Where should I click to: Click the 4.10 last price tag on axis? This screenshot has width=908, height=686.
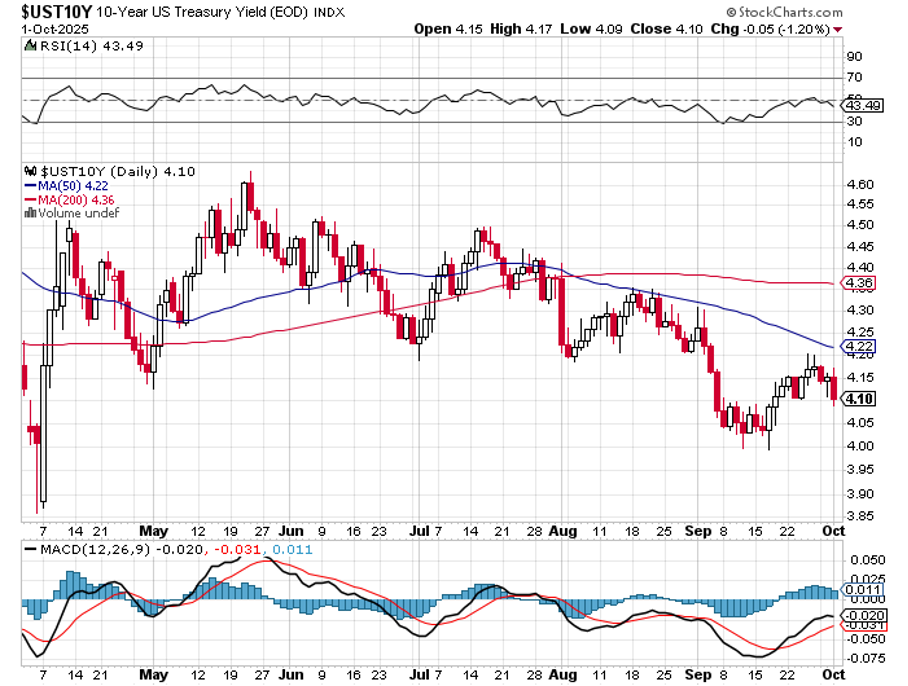[860, 399]
